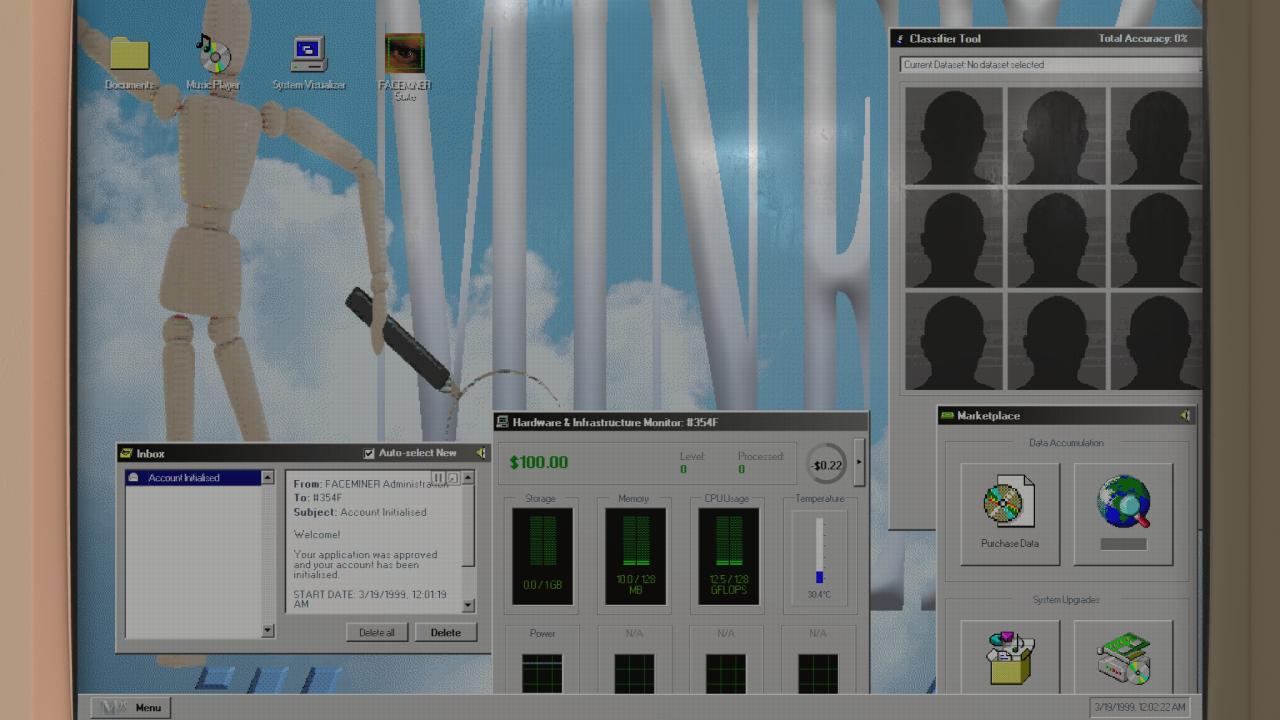The image size is (1280, 720).
Task: Launch the FACEMINER Suite eye icon
Action: coord(405,55)
